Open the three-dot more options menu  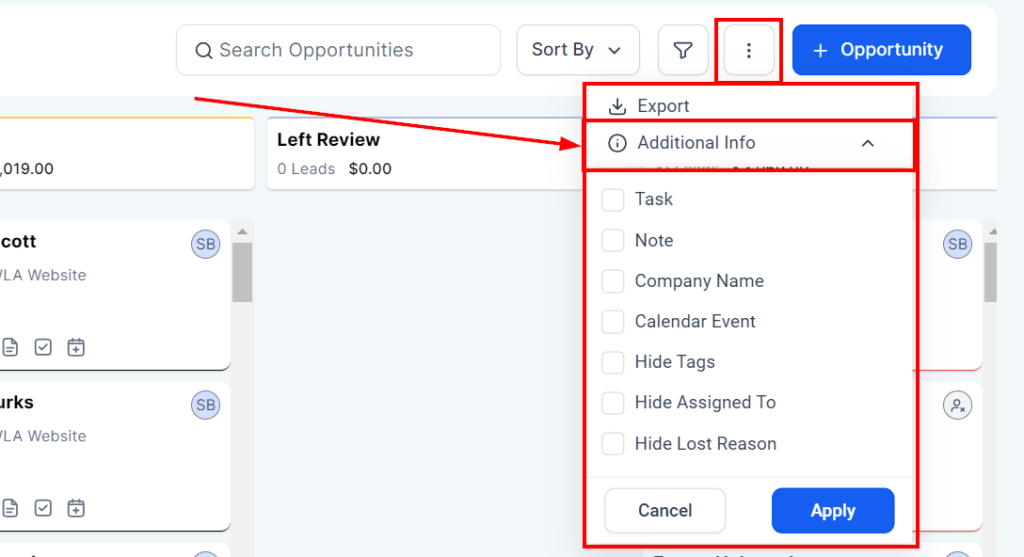748,50
